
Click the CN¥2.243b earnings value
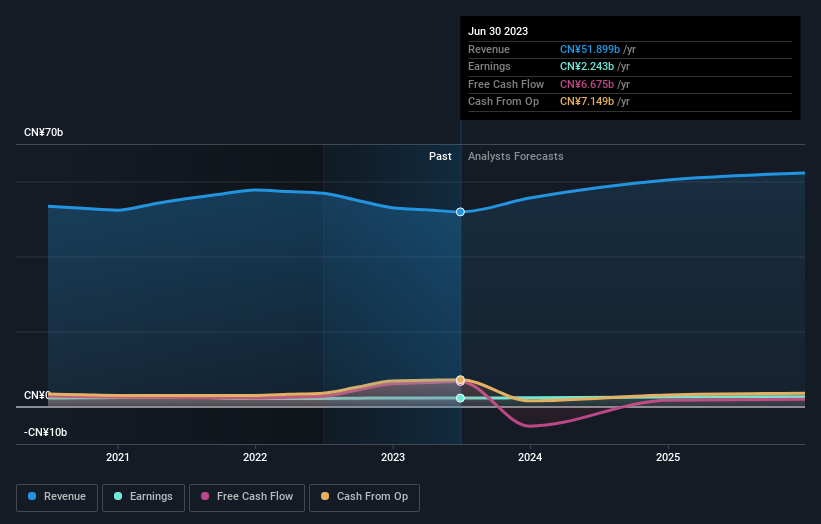pos(587,66)
